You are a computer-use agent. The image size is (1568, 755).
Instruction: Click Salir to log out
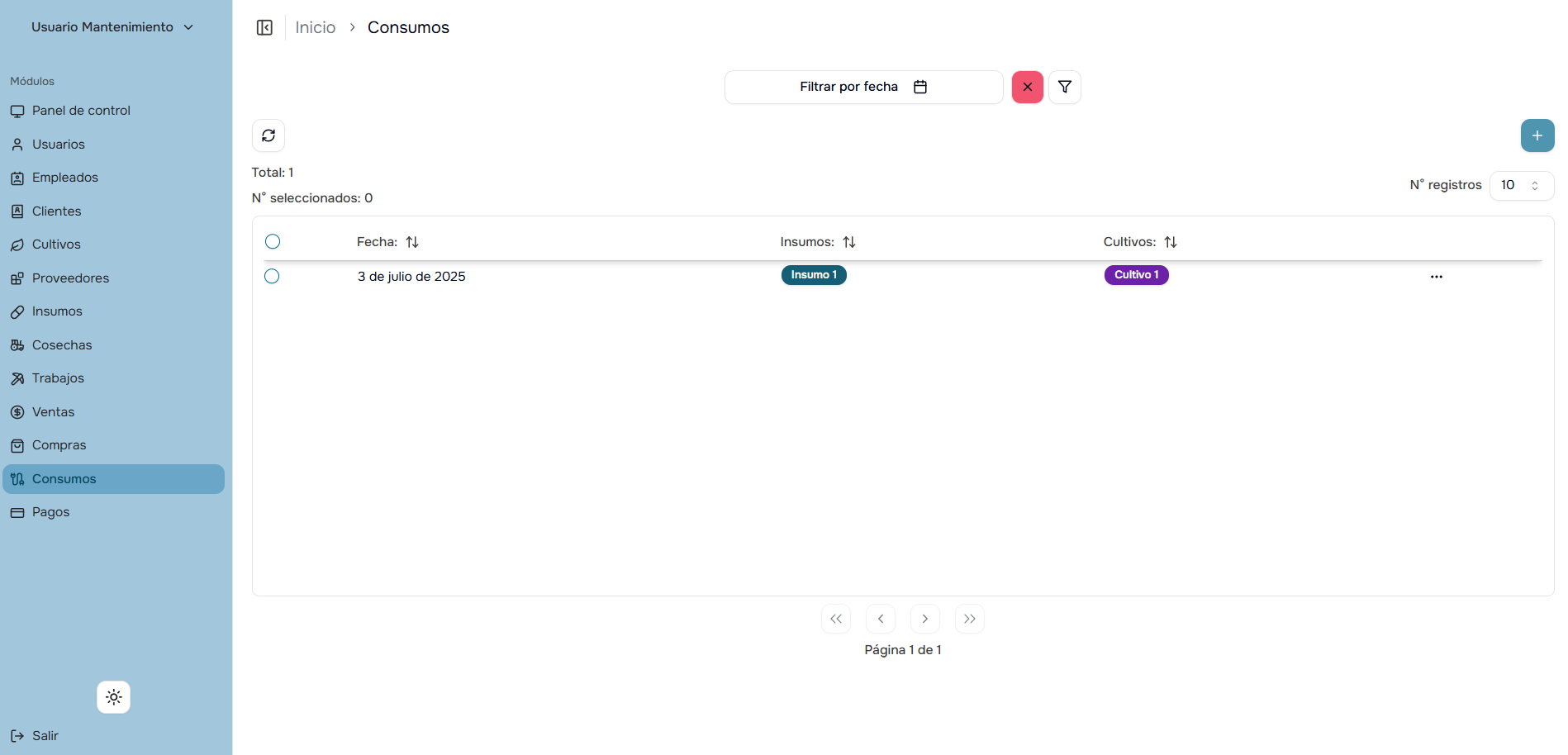[45, 736]
